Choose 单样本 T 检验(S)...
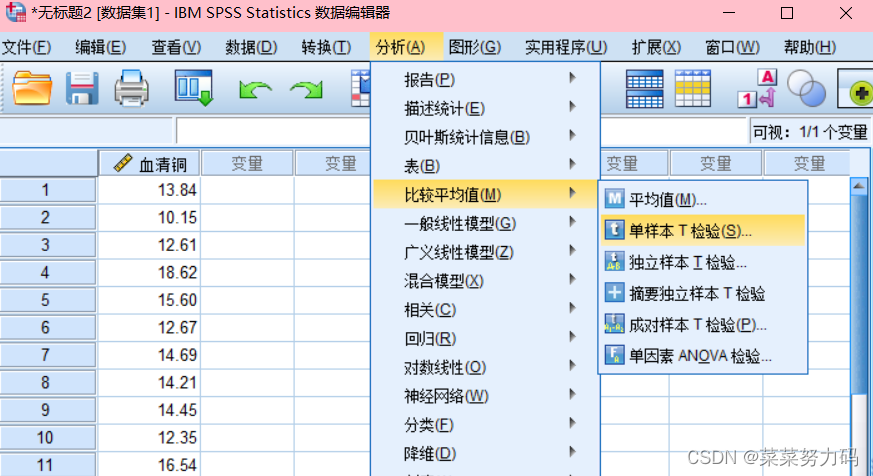Image resolution: width=873 pixels, height=476 pixels. [703, 230]
